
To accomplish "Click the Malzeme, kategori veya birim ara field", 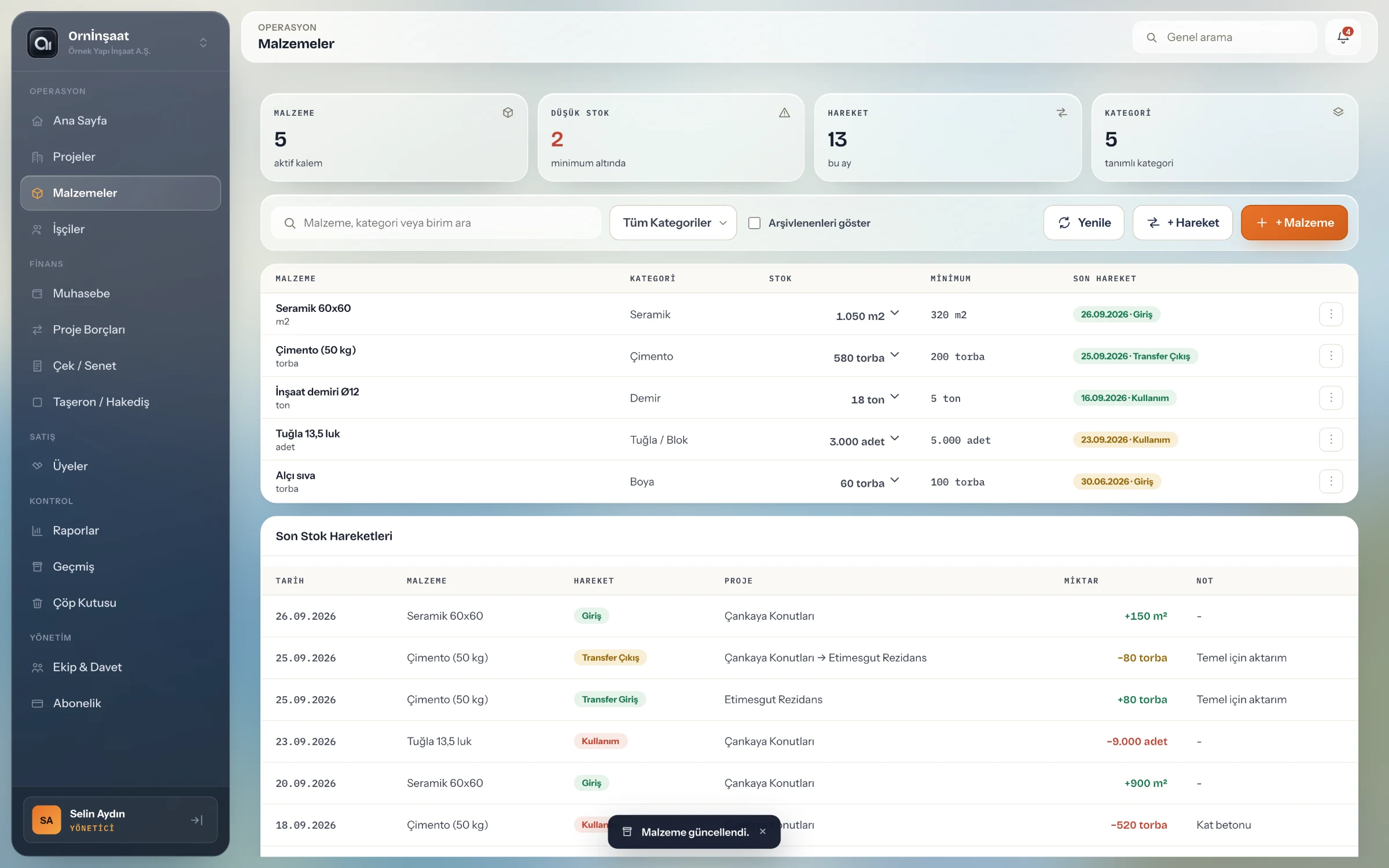I will tap(436, 223).
